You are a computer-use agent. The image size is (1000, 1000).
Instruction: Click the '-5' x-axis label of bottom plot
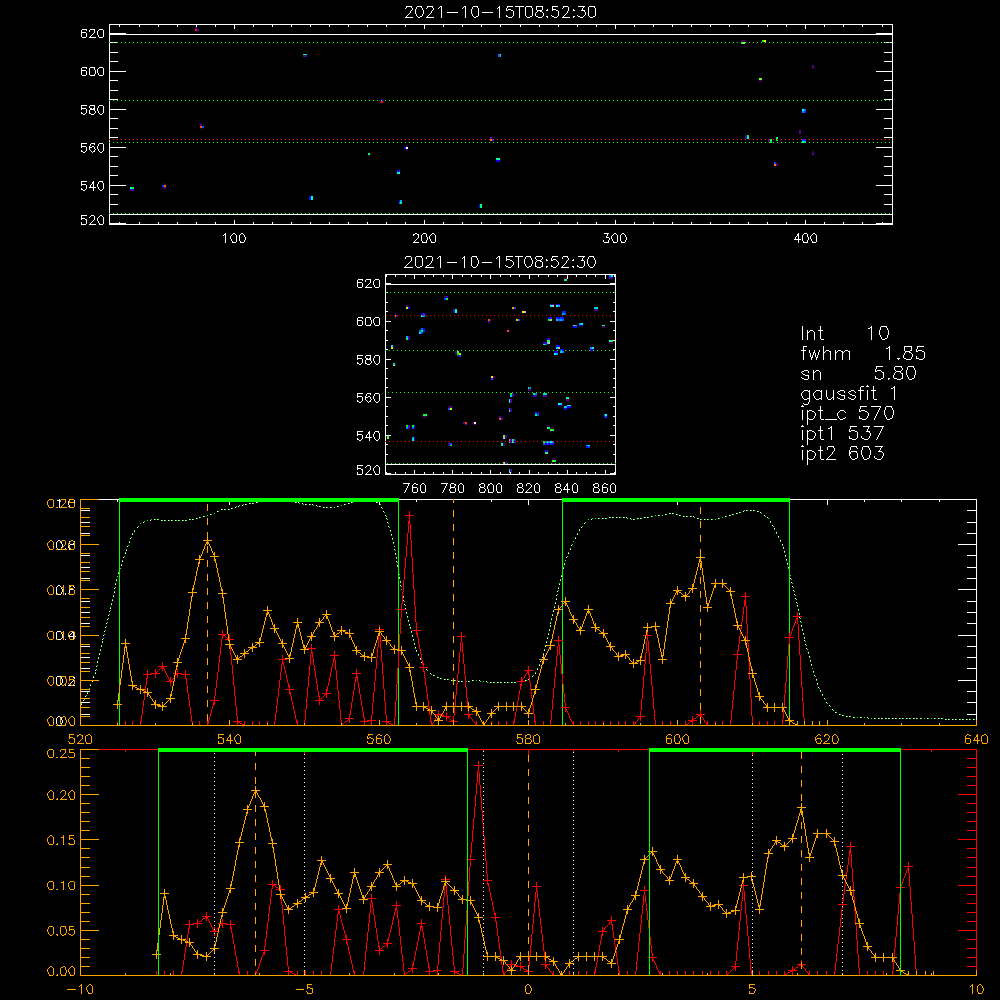(304, 990)
